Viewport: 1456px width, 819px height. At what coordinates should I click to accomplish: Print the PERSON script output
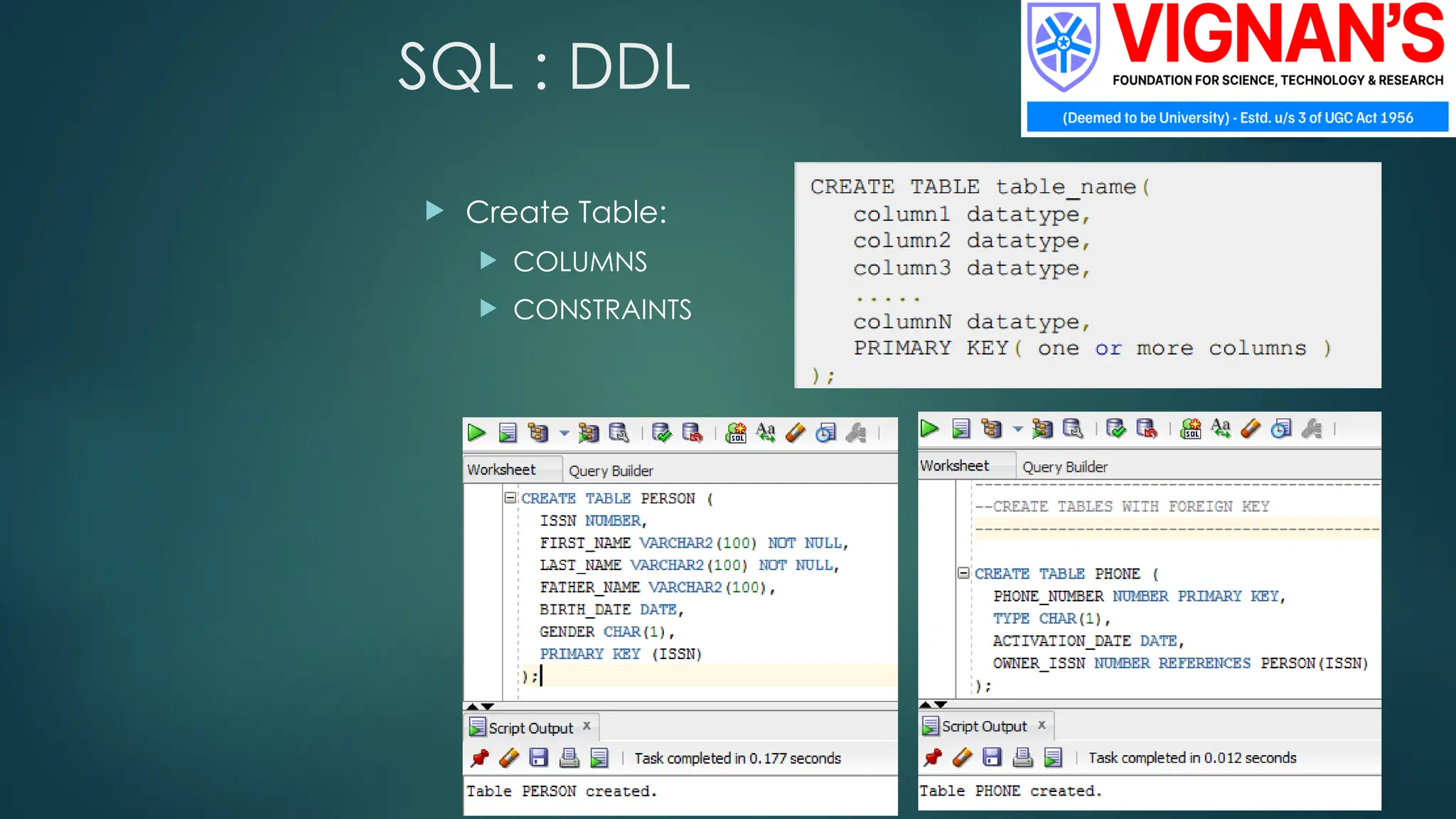click(x=569, y=758)
